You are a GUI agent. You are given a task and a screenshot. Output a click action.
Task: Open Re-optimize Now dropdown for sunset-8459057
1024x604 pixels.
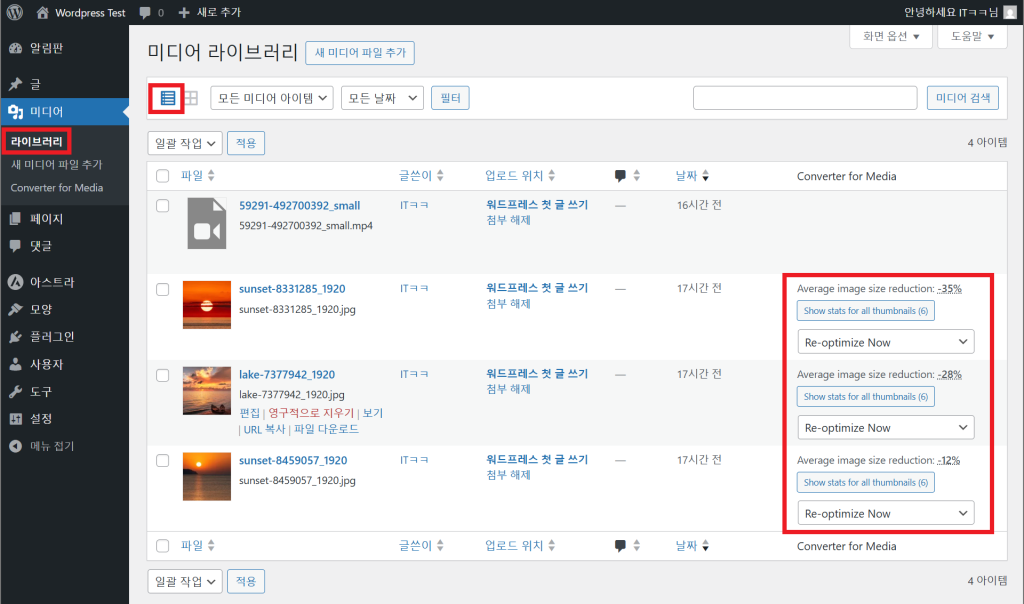pos(886,513)
